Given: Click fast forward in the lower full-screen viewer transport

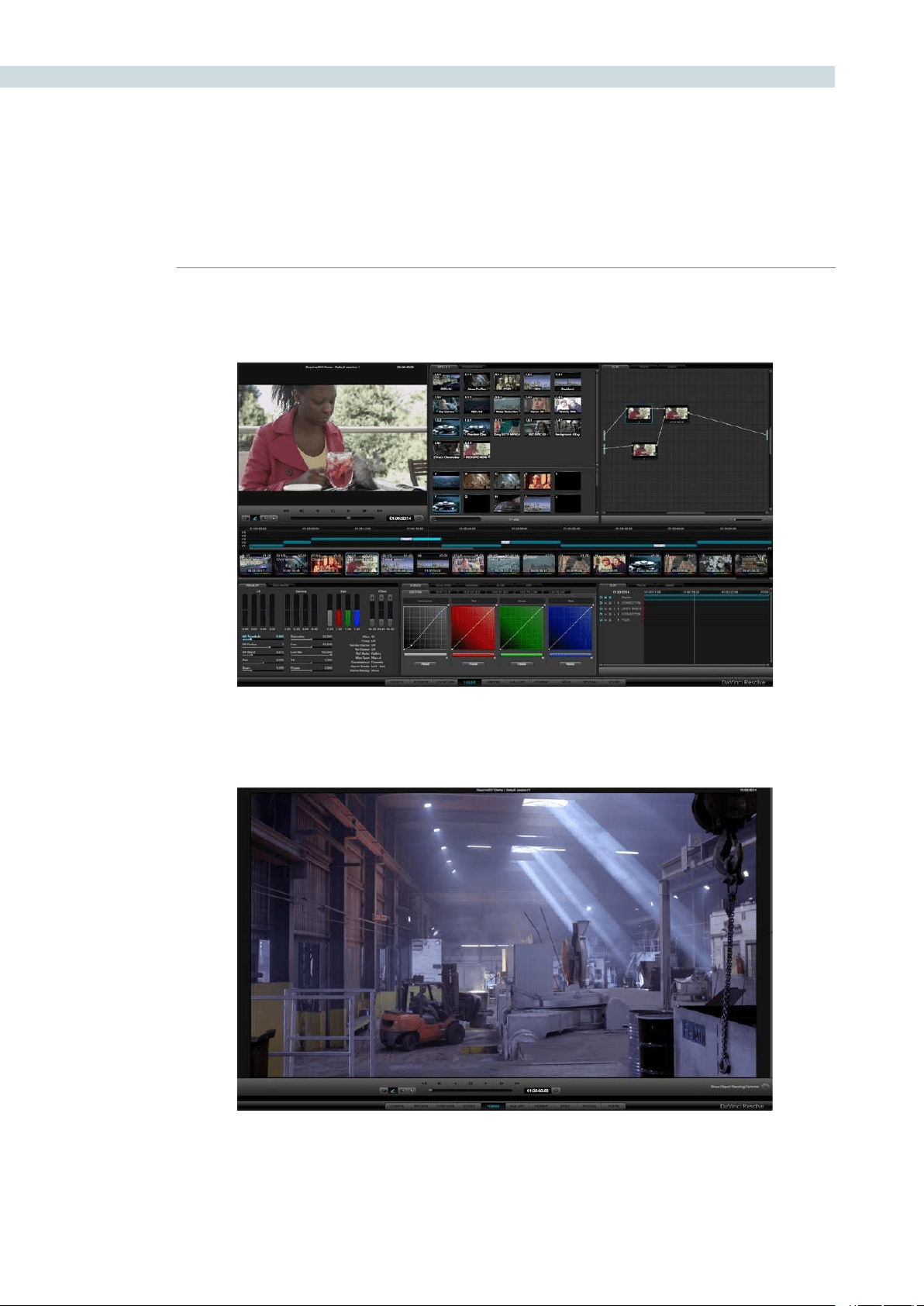Looking at the screenshot, I should coord(517,1083).
